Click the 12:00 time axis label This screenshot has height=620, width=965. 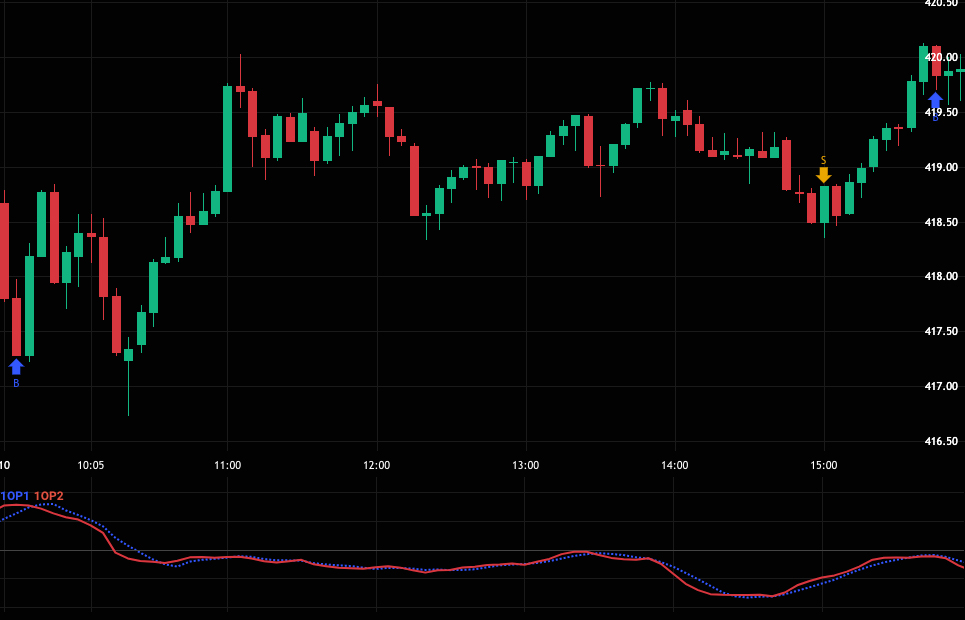click(377, 465)
